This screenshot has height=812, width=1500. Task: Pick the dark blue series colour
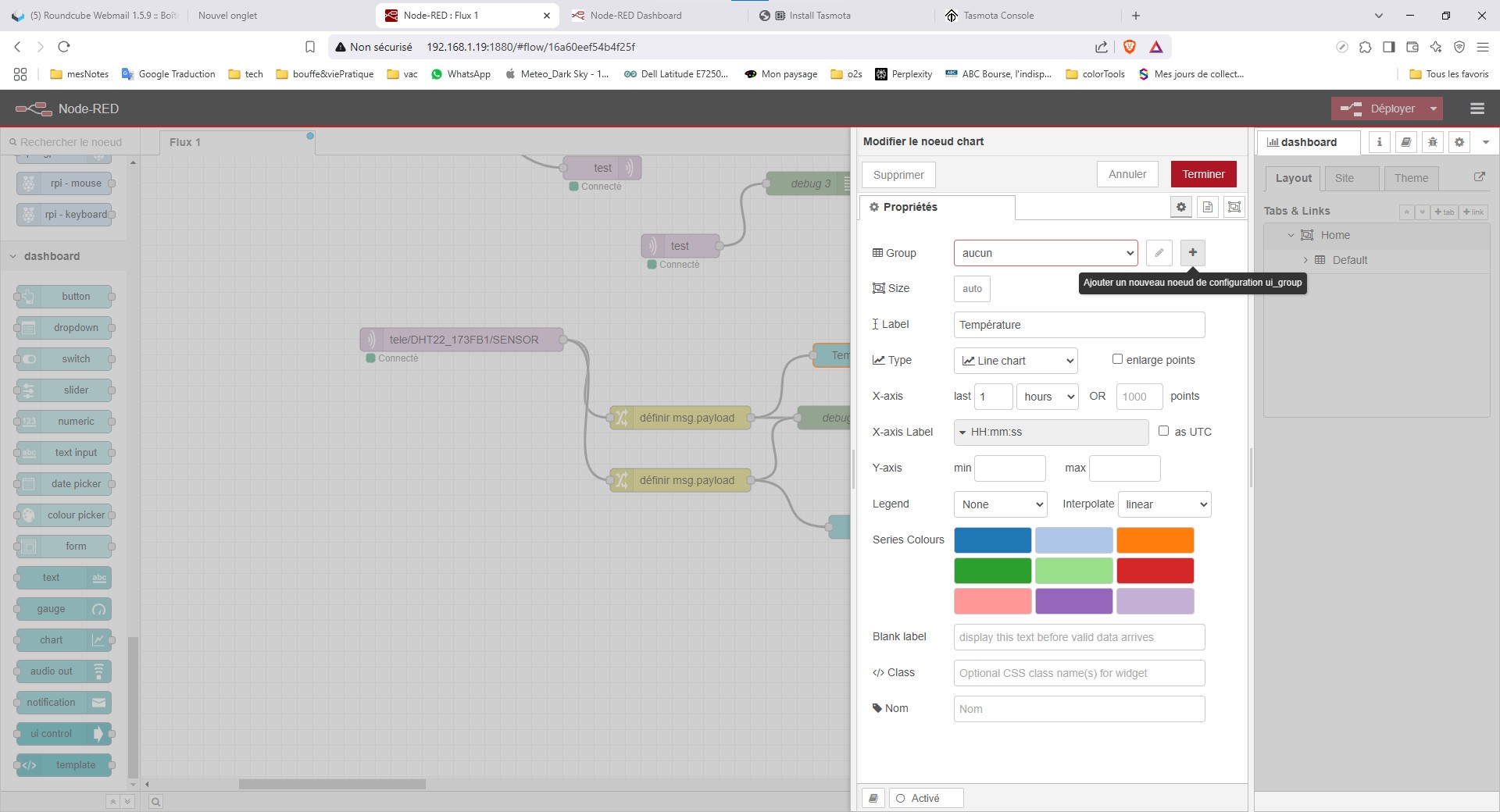[x=992, y=540]
